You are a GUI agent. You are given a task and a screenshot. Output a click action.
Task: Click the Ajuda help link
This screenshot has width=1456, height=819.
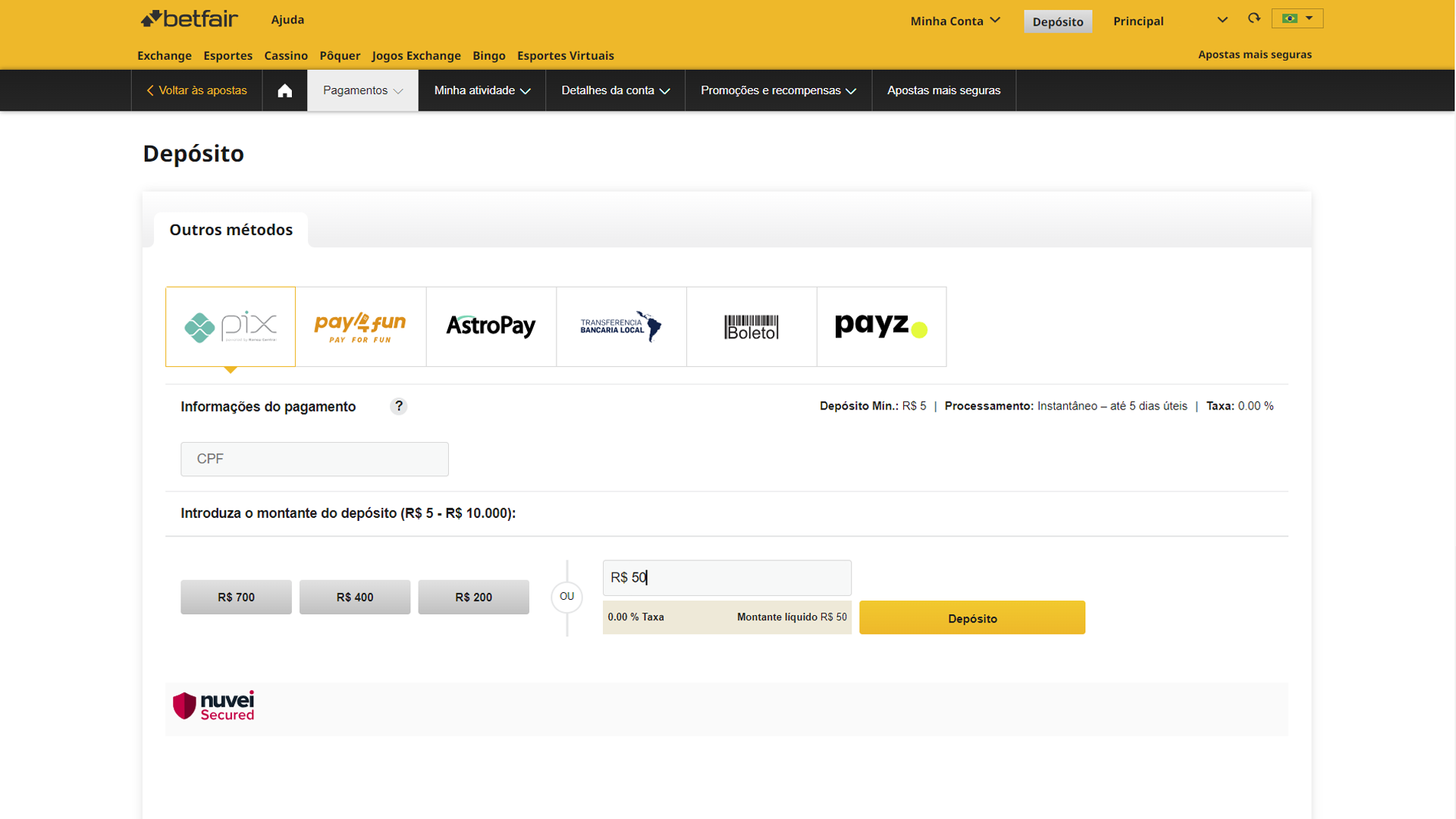pos(287,20)
